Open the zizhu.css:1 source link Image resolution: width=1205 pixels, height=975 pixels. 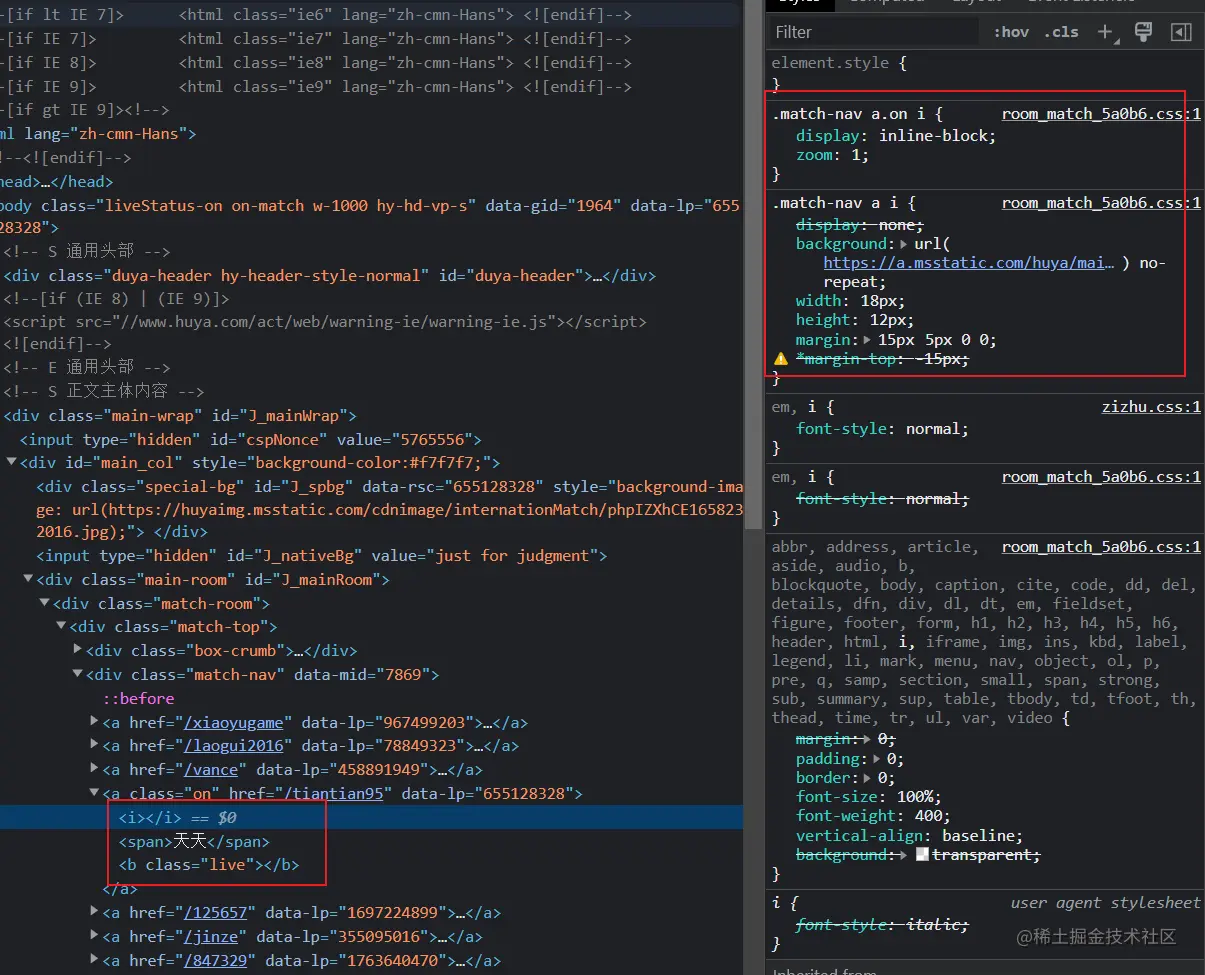pyautogui.click(x=1151, y=407)
